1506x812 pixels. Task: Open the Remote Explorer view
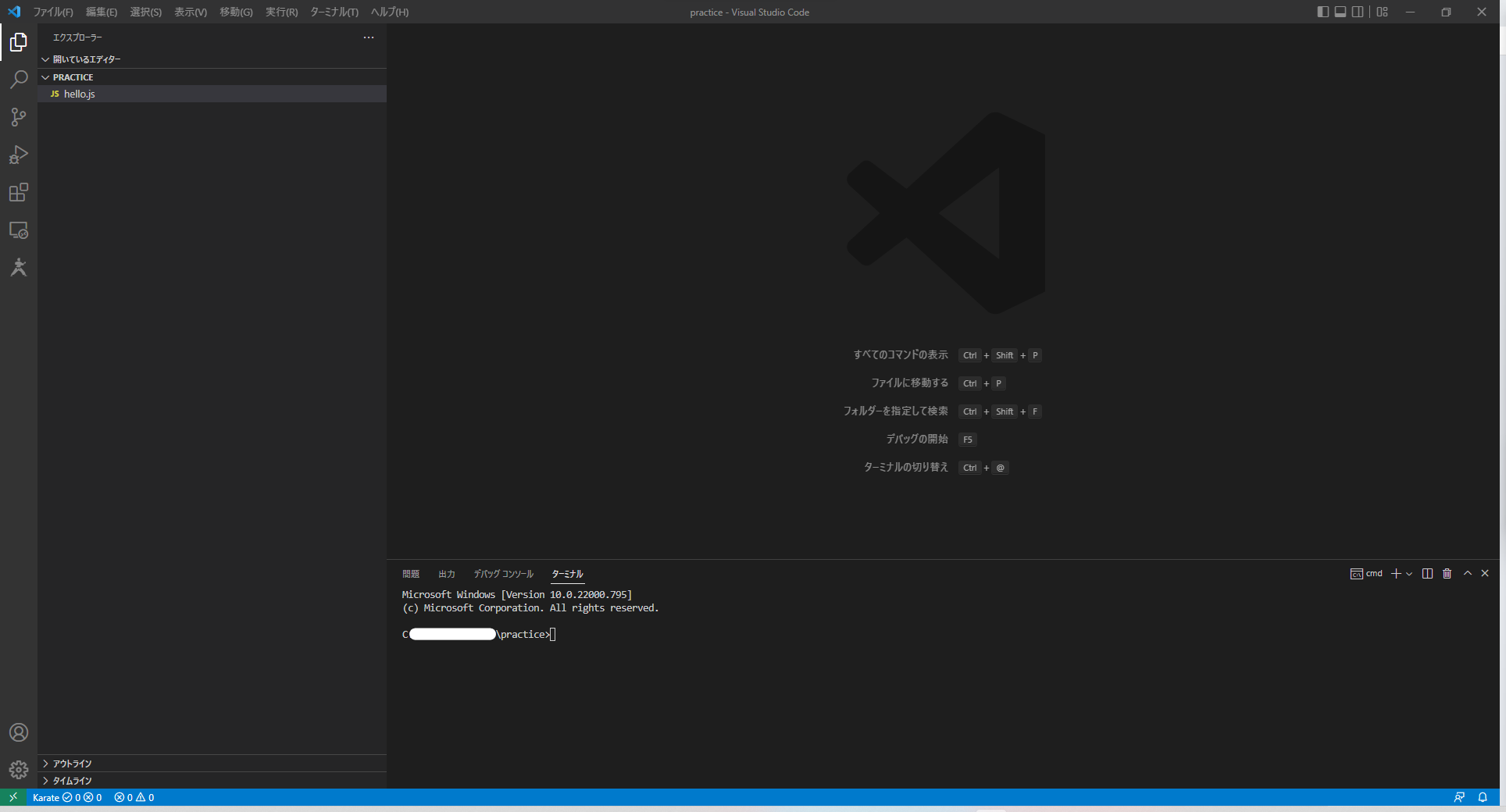[19, 230]
